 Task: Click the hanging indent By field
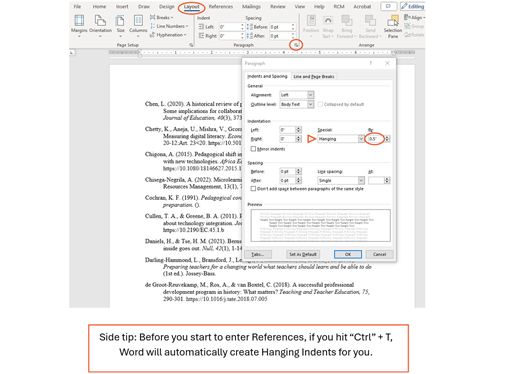click(x=375, y=139)
